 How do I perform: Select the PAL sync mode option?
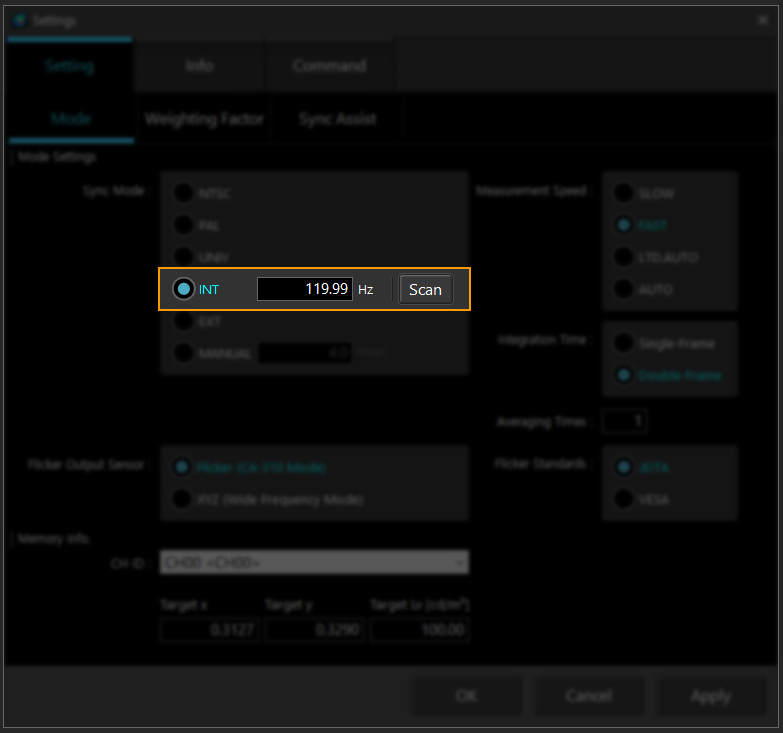[184, 225]
